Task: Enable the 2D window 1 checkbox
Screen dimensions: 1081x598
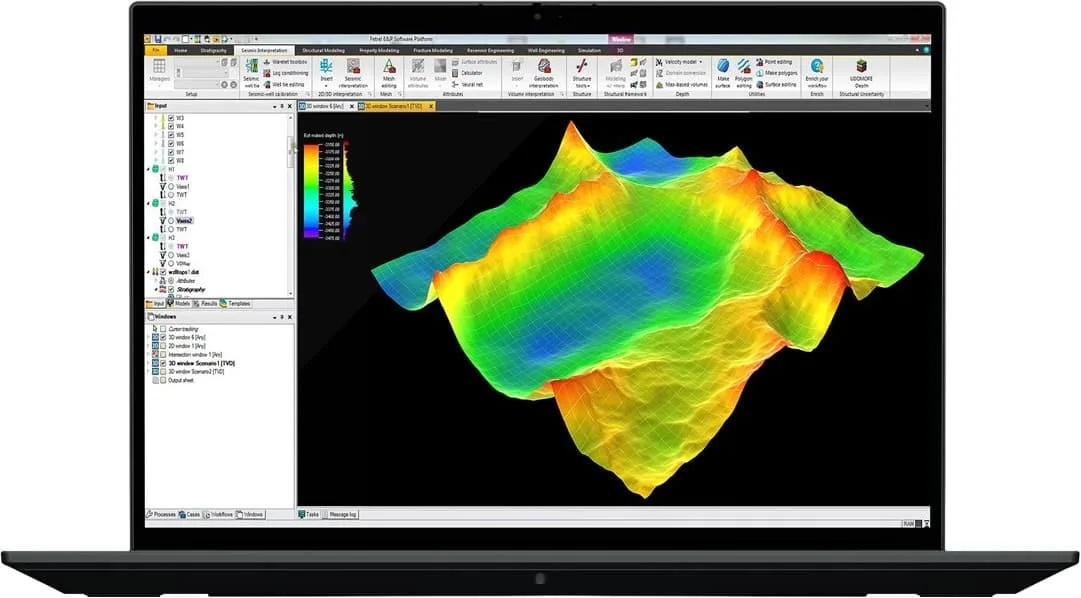Action: pos(163,346)
